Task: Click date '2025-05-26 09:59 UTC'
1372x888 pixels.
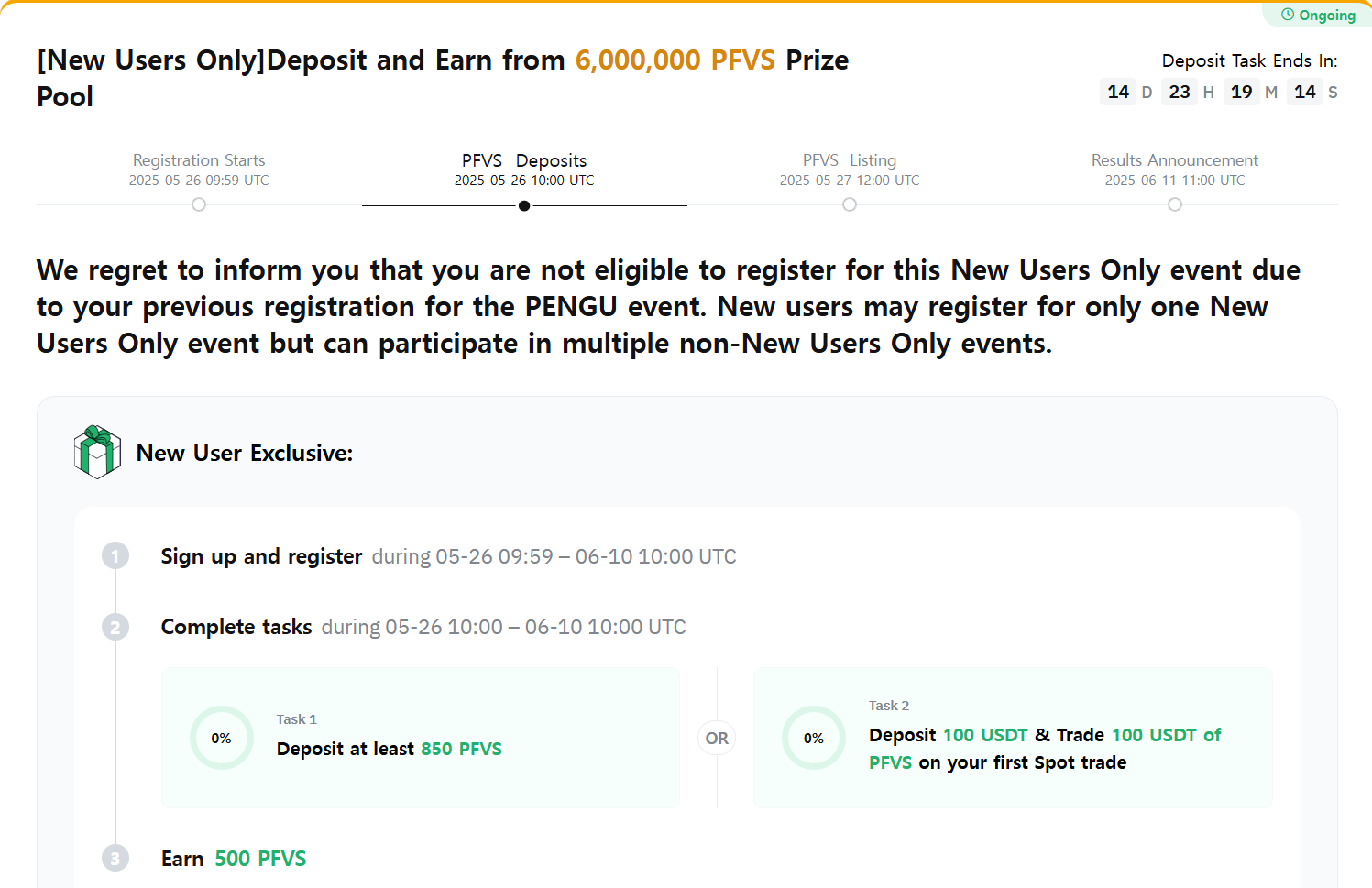Action: (x=199, y=181)
